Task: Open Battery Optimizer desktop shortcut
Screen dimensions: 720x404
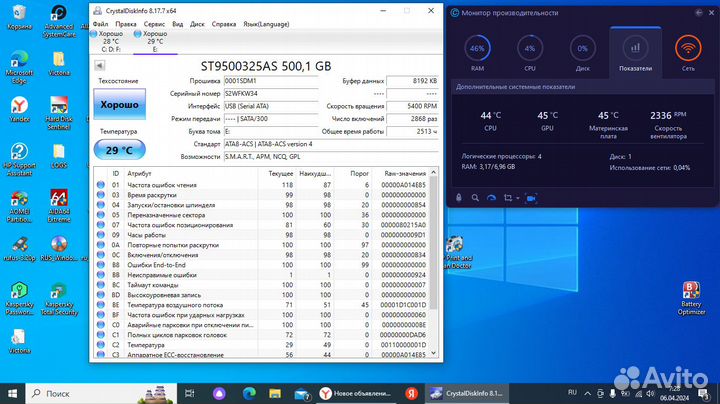Action: (x=691, y=298)
